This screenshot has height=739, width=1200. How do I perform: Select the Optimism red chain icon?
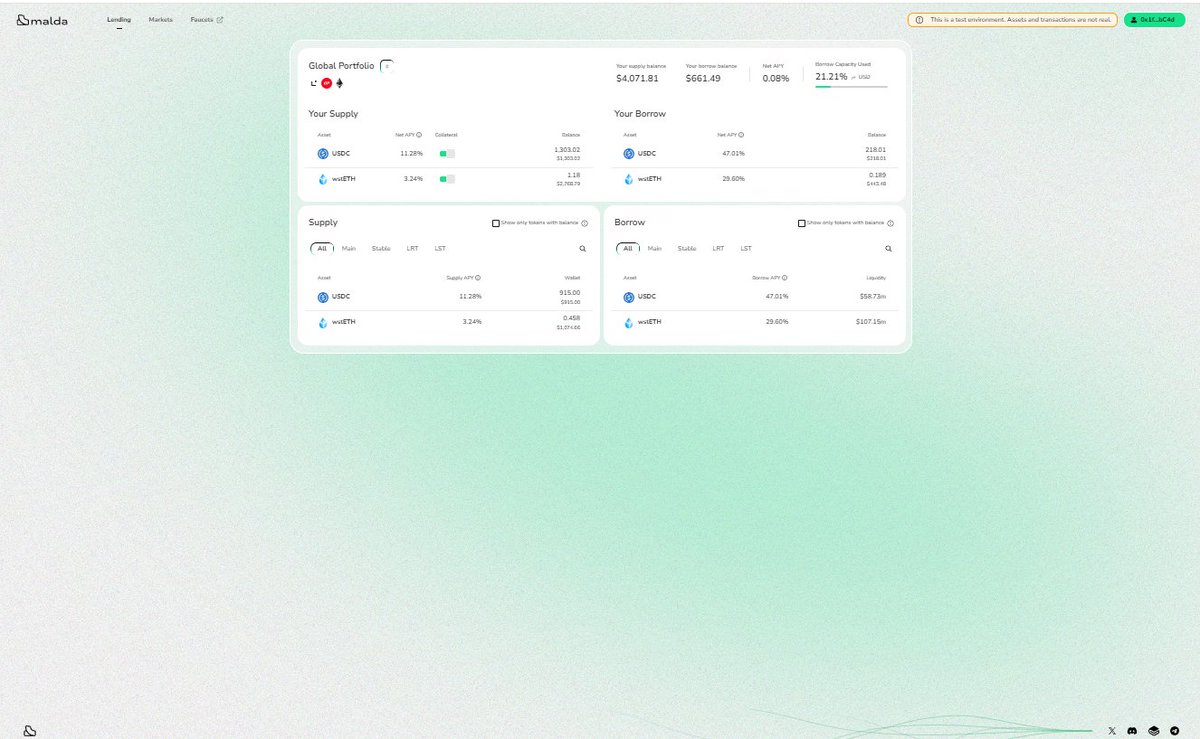[x=326, y=83]
